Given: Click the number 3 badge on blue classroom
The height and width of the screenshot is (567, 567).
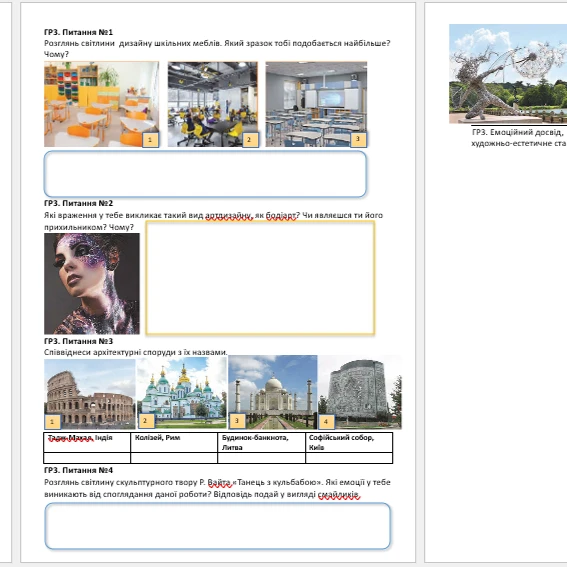Looking at the screenshot, I should (x=358, y=139).
